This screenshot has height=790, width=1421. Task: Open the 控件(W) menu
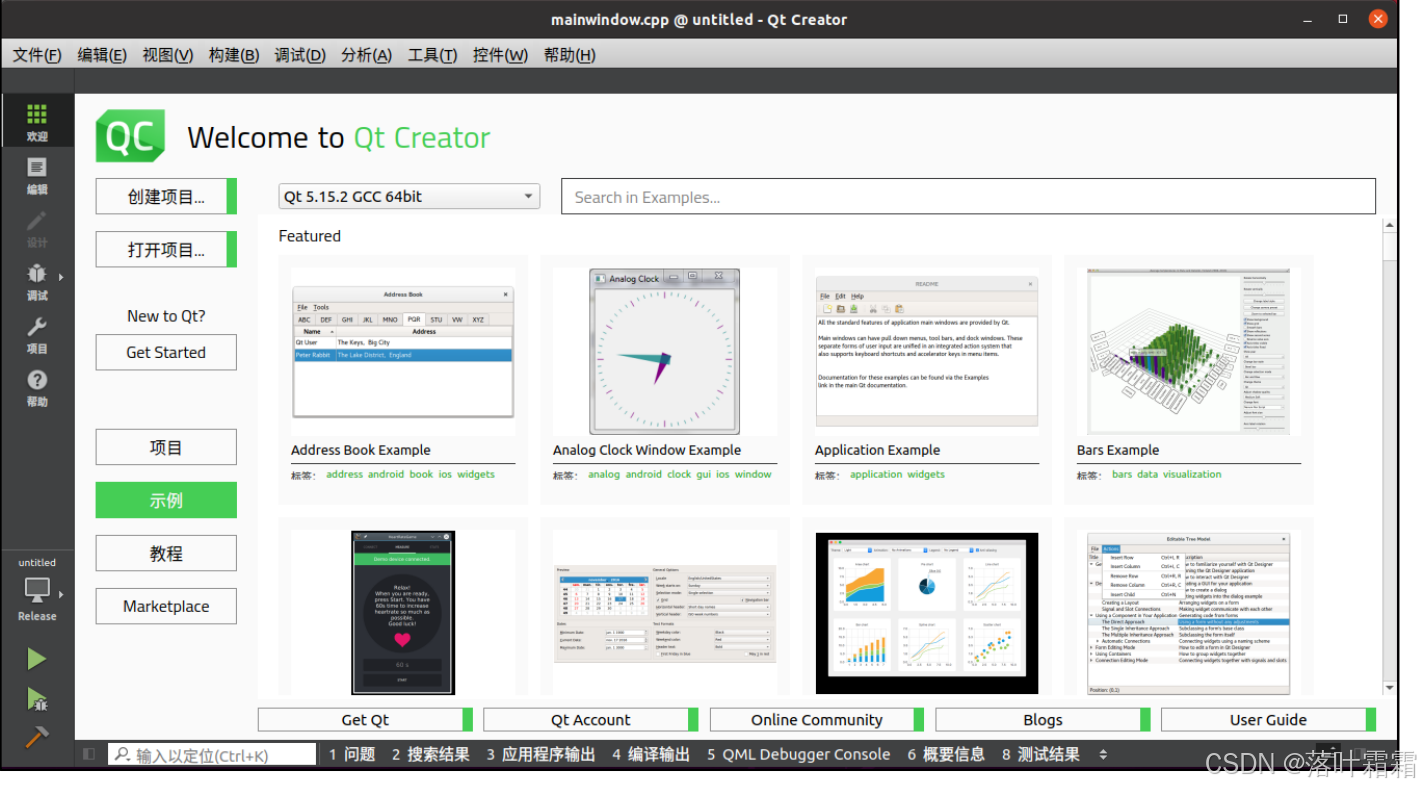[x=500, y=55]
